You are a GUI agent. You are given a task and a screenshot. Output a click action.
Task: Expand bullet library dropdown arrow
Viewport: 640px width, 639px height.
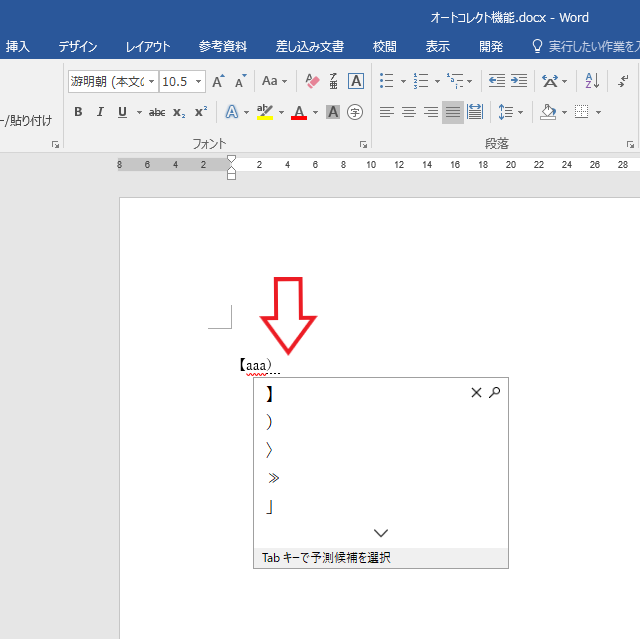click(403, 81)
